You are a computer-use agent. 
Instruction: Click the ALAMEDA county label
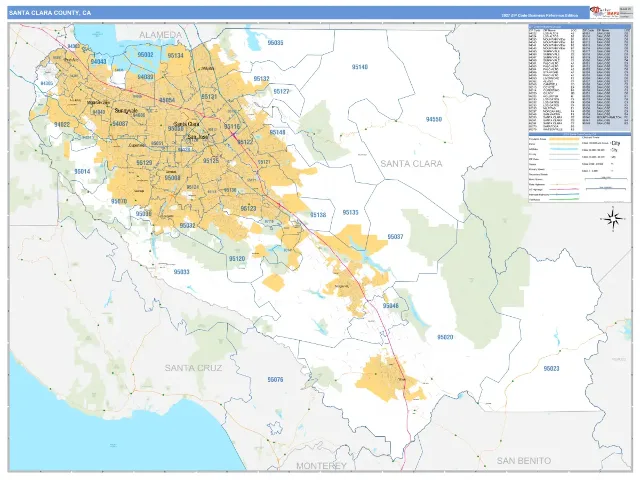[160, 35]
